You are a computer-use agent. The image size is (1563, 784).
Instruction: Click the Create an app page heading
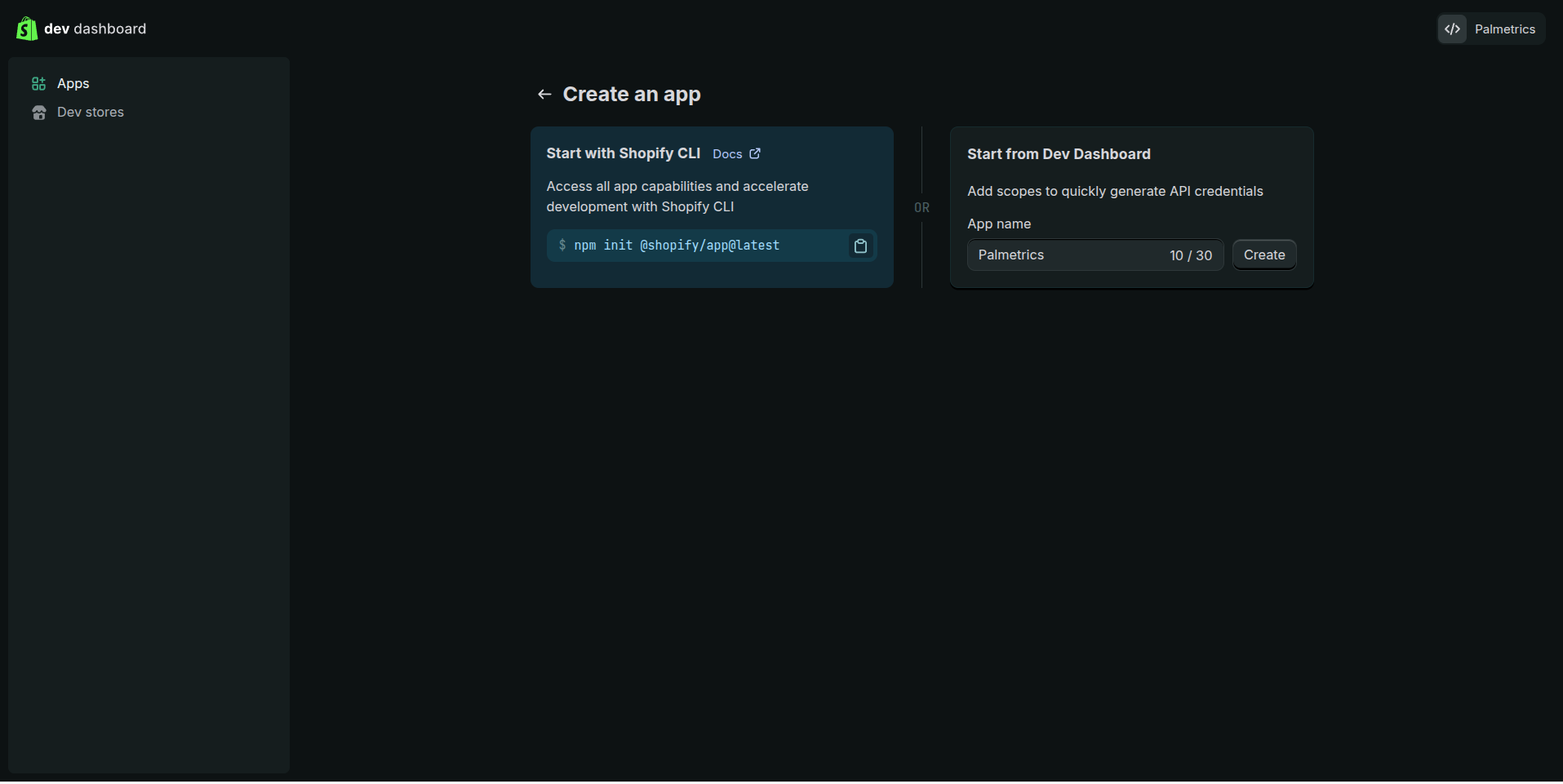coord(632,95)
